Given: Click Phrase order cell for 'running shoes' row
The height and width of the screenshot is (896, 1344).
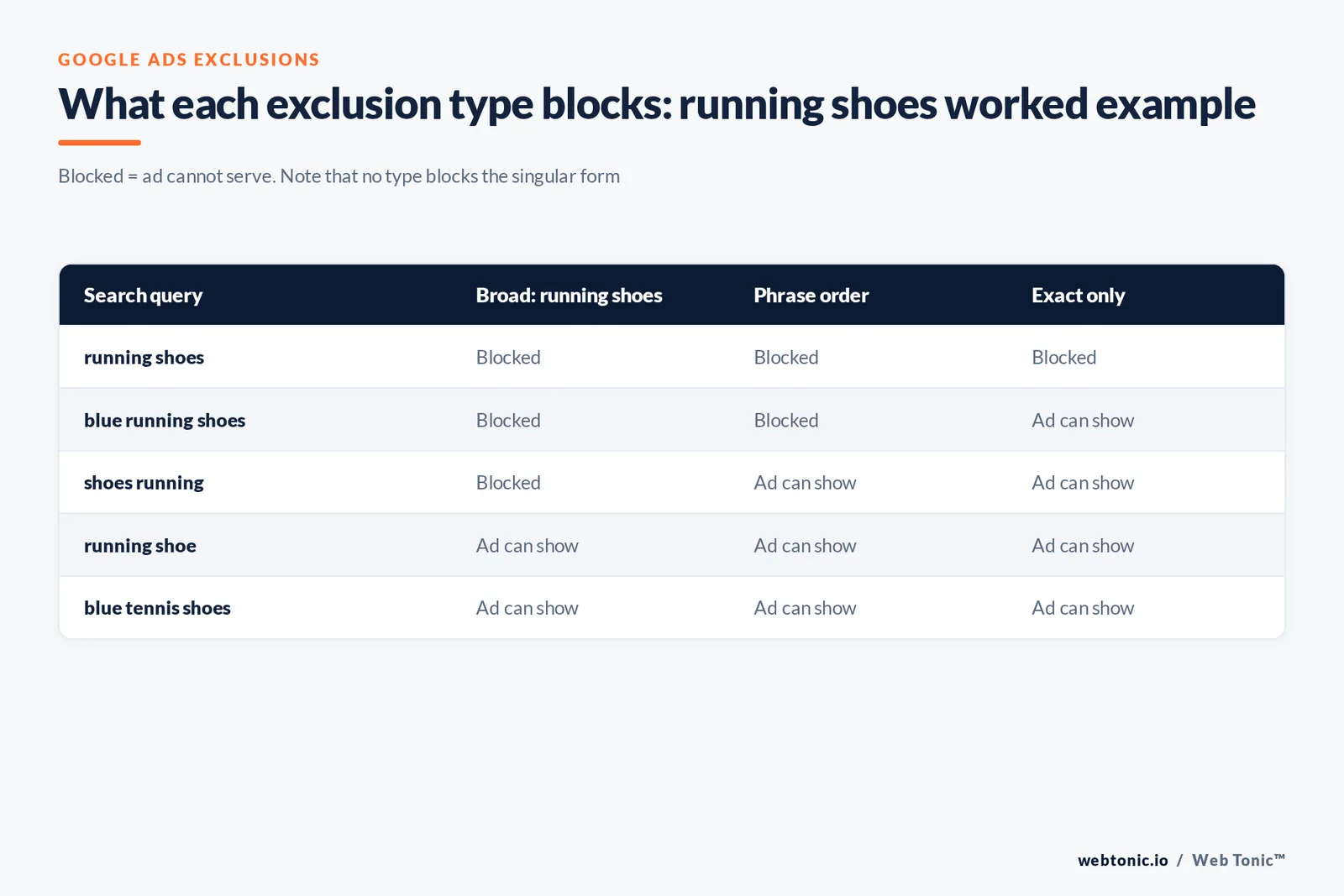Looking at the screenshot, I should [786, 358].
